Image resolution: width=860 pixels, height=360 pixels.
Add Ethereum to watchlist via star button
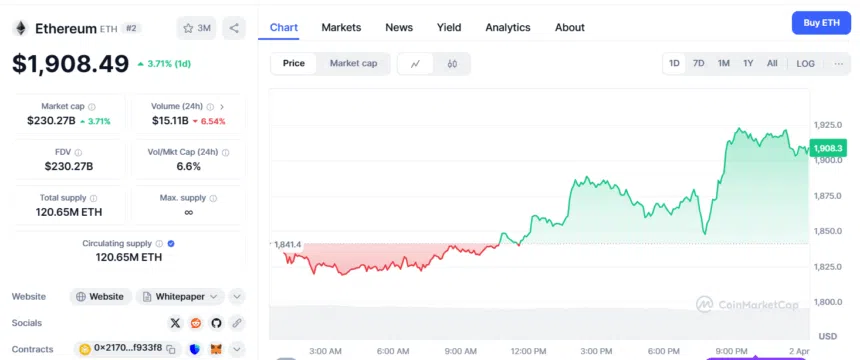coord(196,29)
